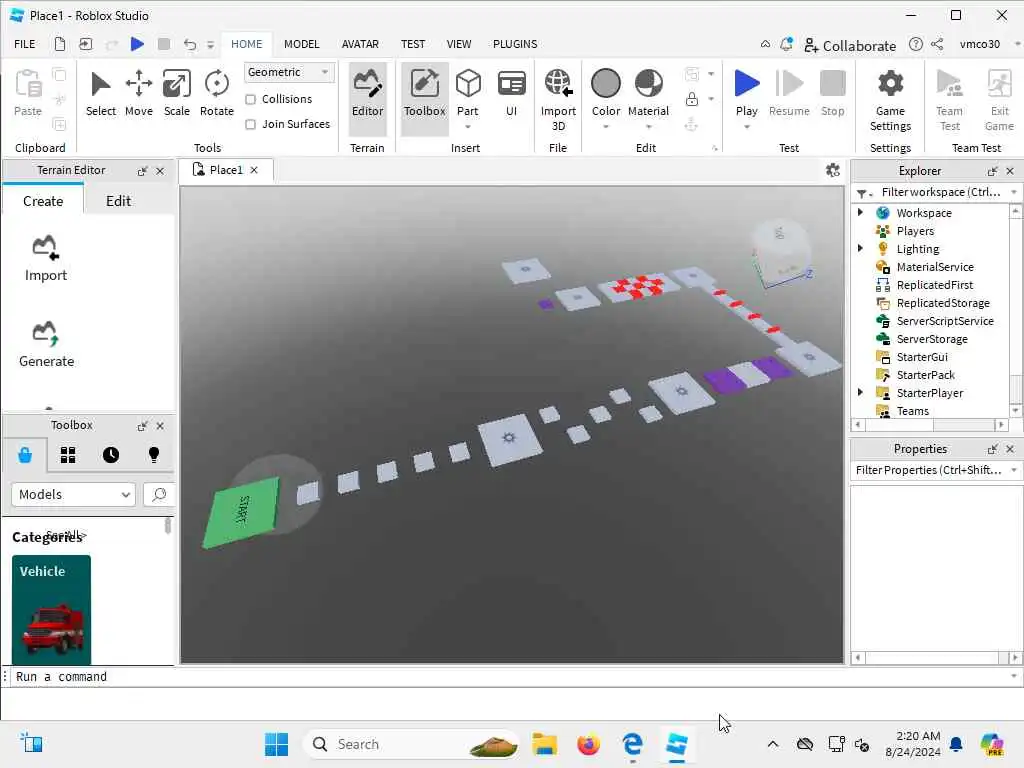Open the Part dropdown arrow
The width and height of the screenshot is (1024, 768).
pyautogui.click(x=468, y=127)
